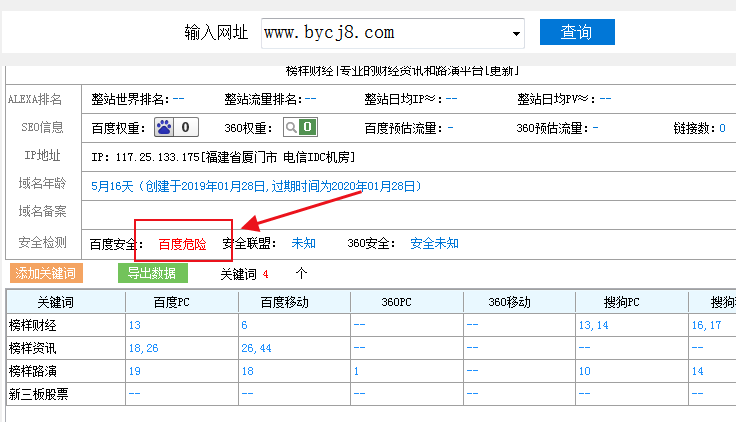Click the red 百度危险 status link

click(183, 244)
